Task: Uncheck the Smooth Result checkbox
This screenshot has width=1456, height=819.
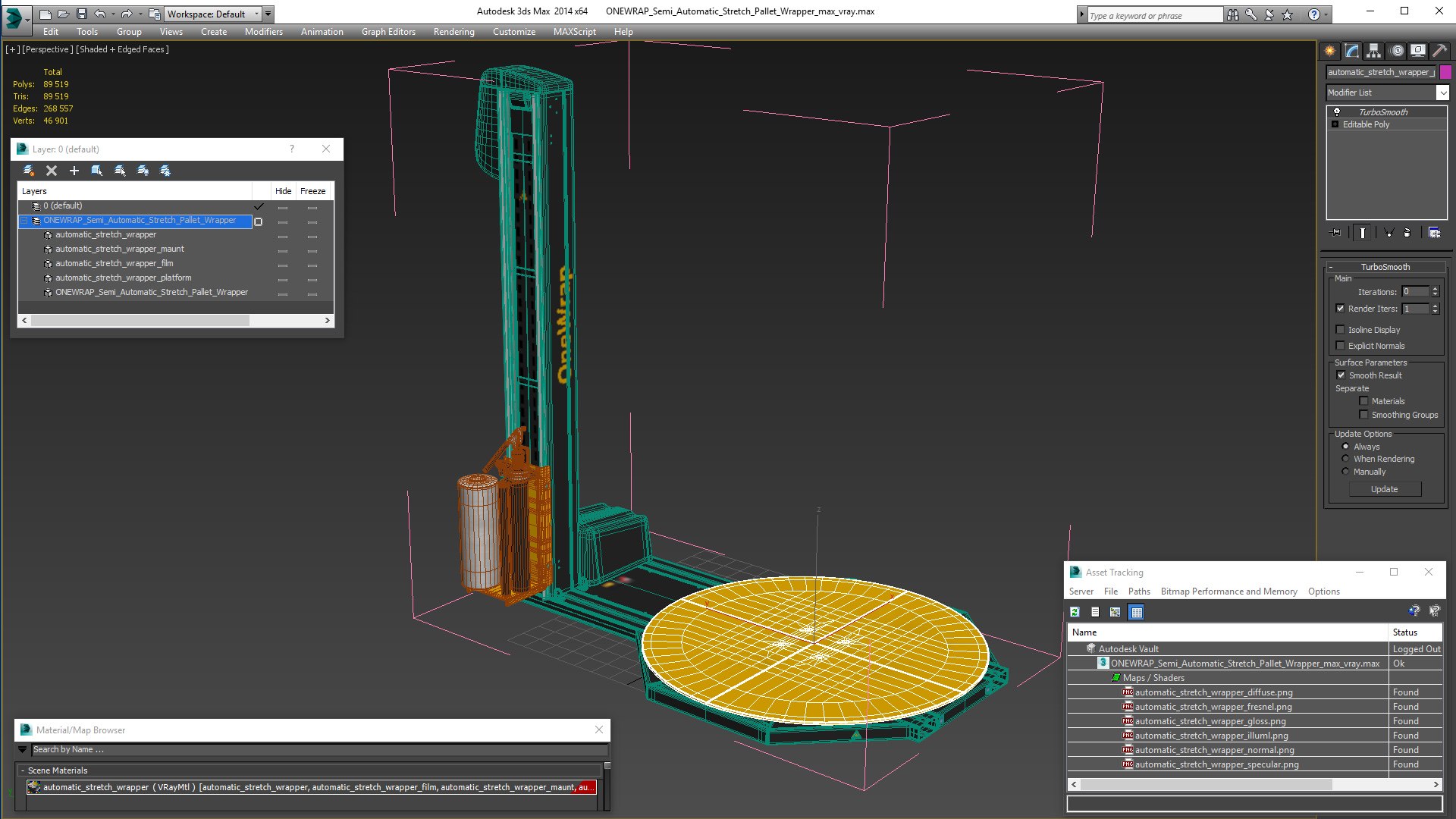Action: click(x=1341, y=375)
